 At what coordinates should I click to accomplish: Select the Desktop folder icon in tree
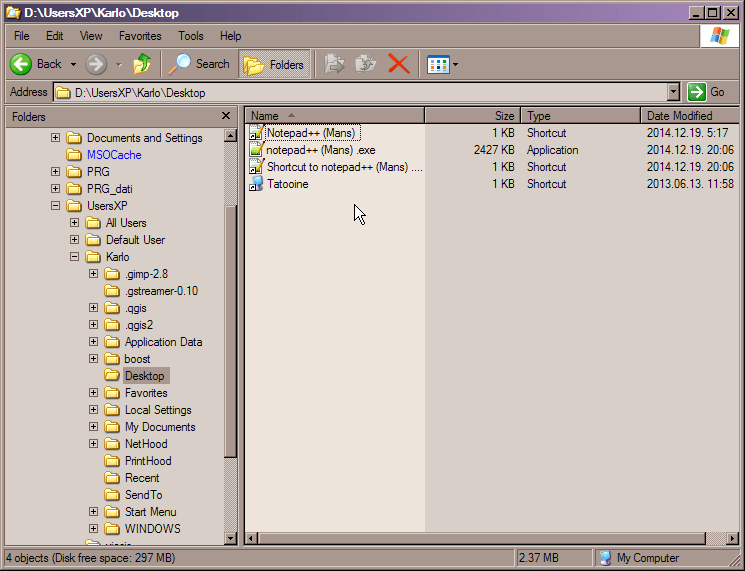tap(112, 376)
